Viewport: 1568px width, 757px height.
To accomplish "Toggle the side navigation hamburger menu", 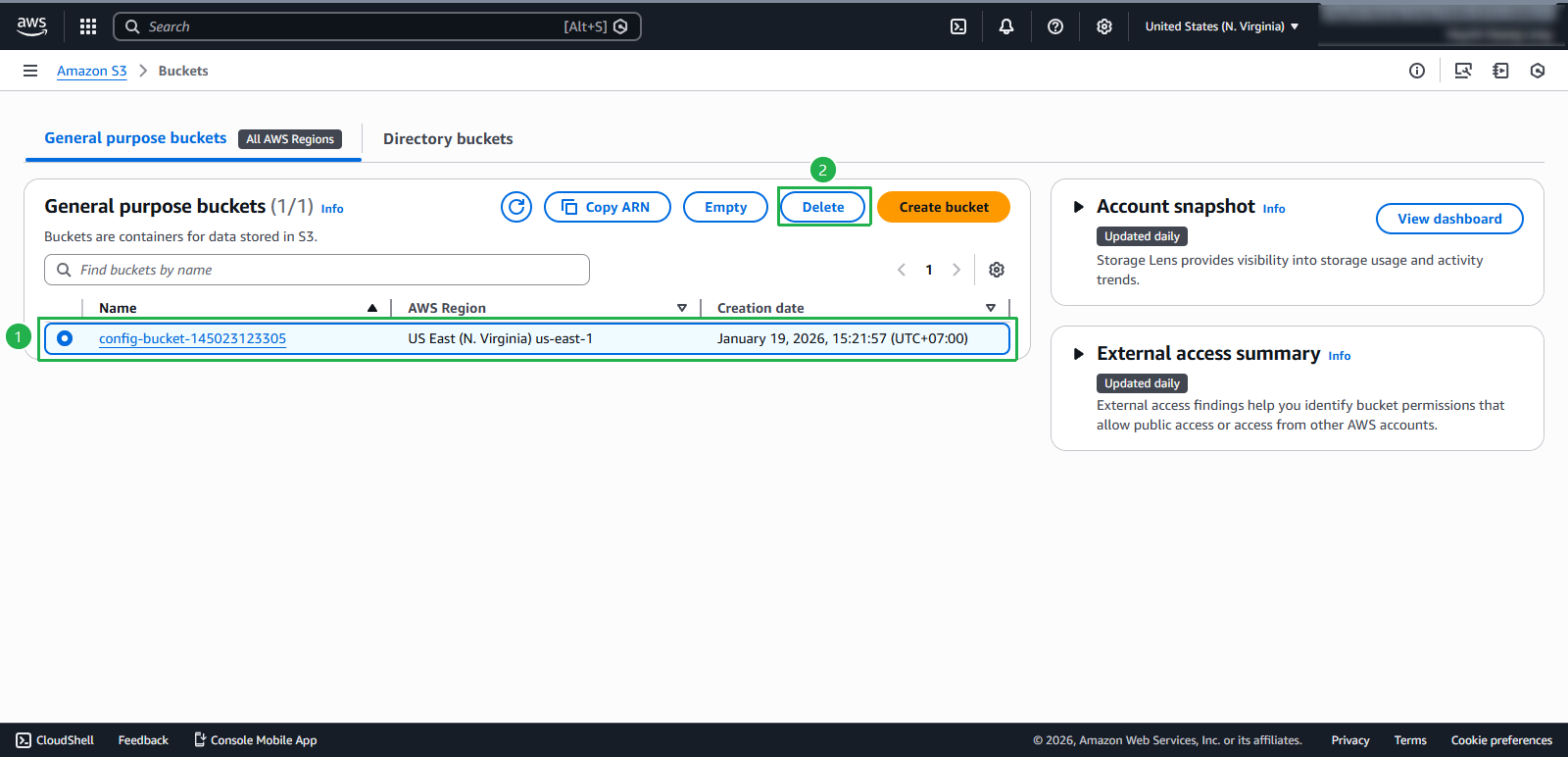I will [30, 71].
